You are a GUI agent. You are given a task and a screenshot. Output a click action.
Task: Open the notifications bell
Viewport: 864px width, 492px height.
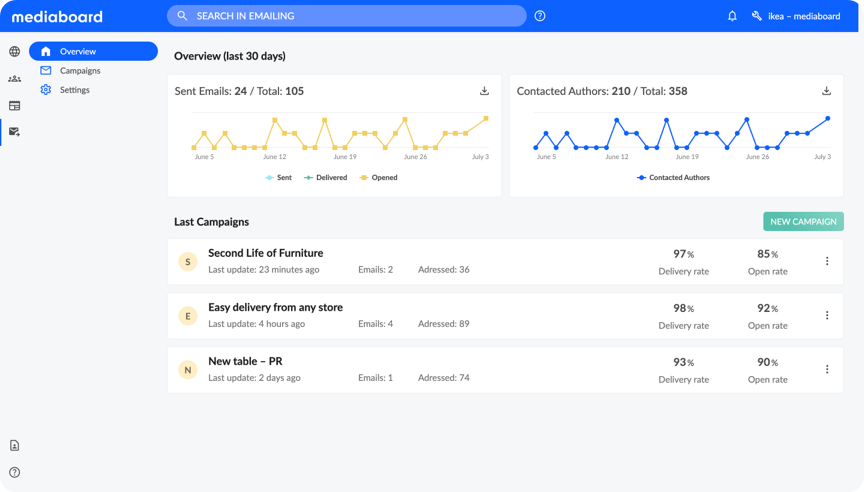pos(732,16)
